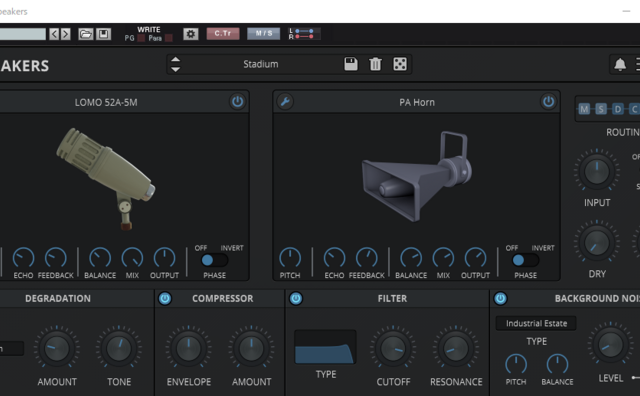Click the microphone MIX knob
The image size is (640, 396).
pos(132,258)
